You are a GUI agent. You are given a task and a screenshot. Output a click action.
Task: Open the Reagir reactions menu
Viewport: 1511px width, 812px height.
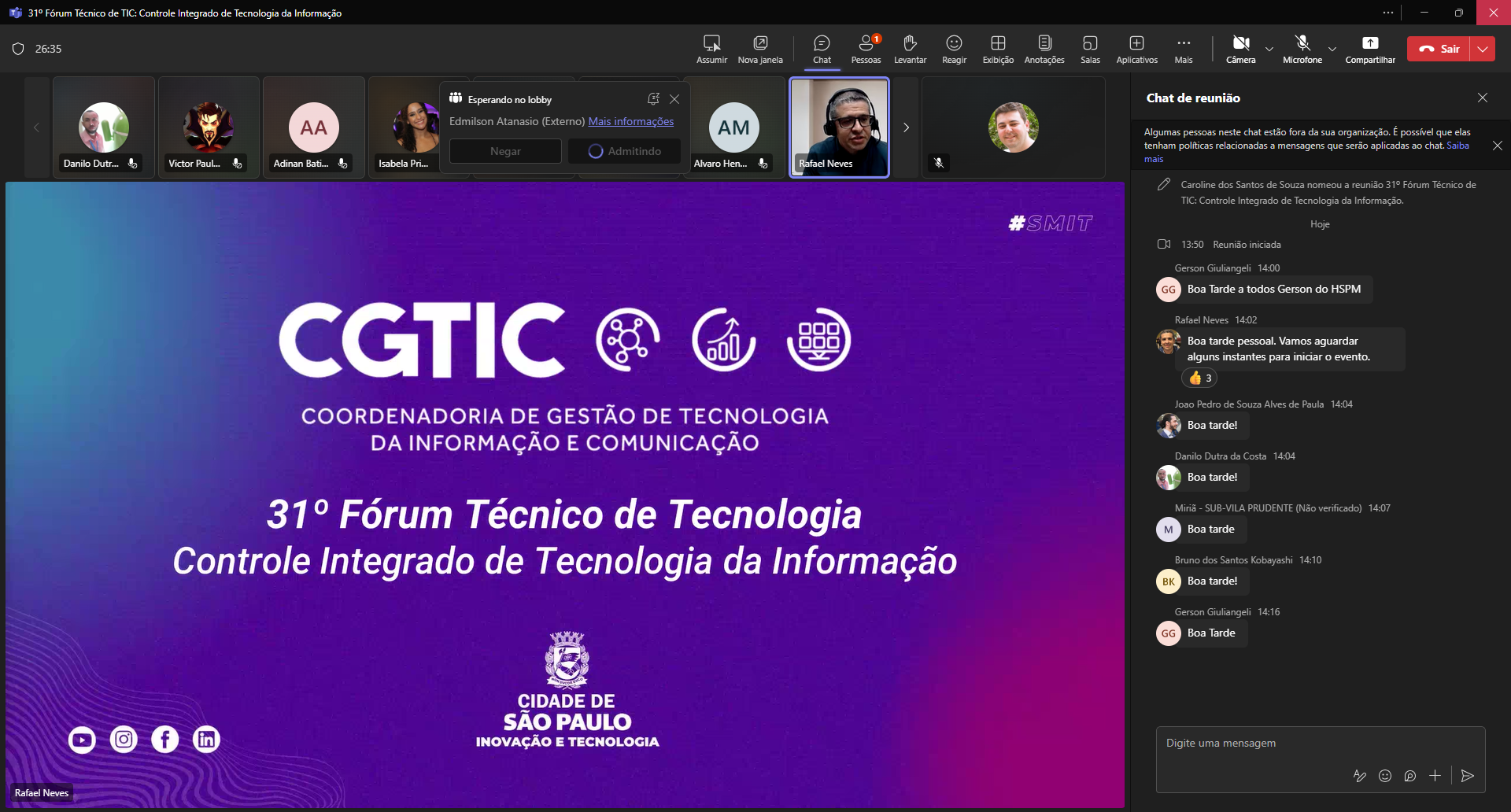click(954, 49)
